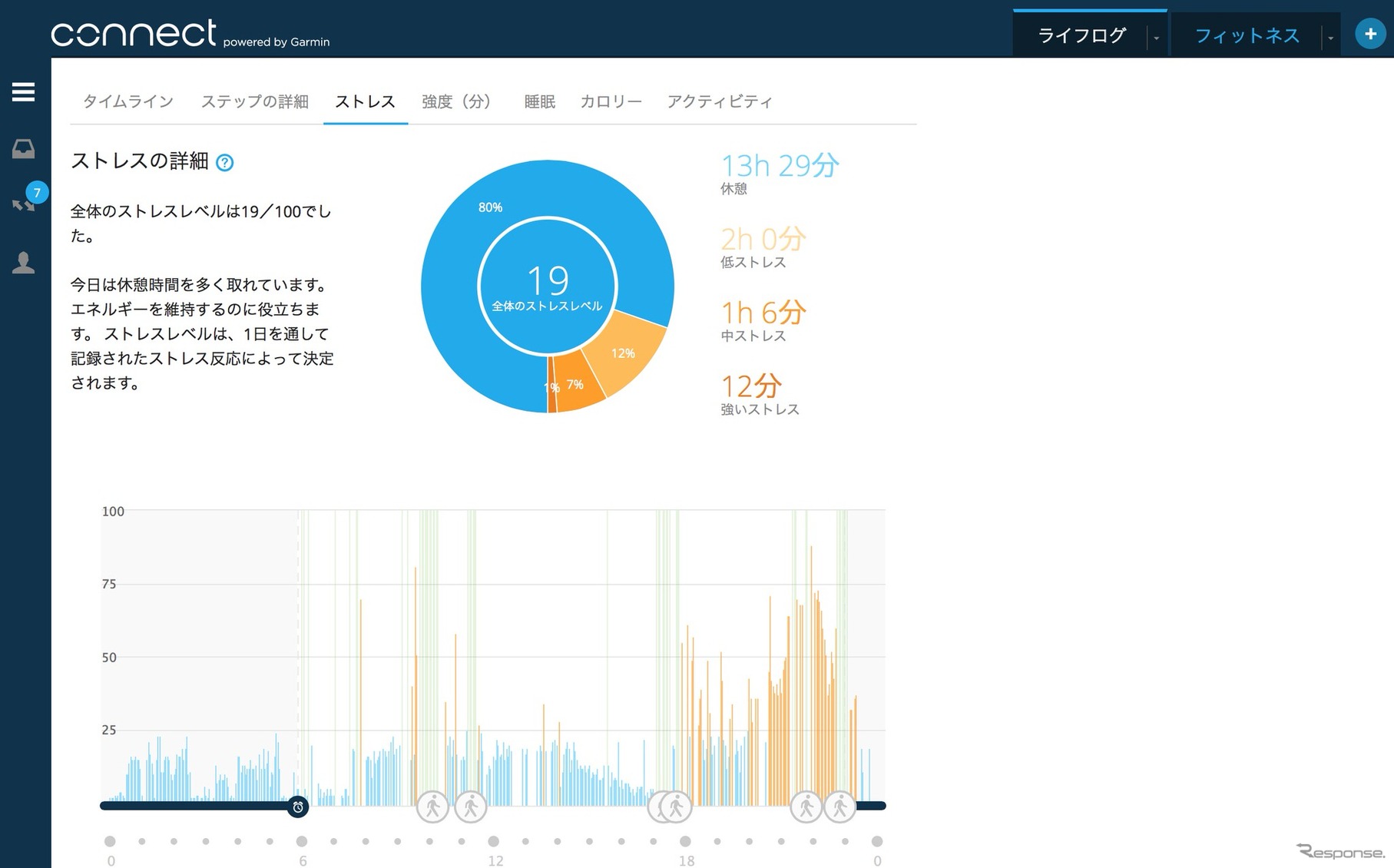Switch to the カロリー tab
1394x868 pixels.
611,101
